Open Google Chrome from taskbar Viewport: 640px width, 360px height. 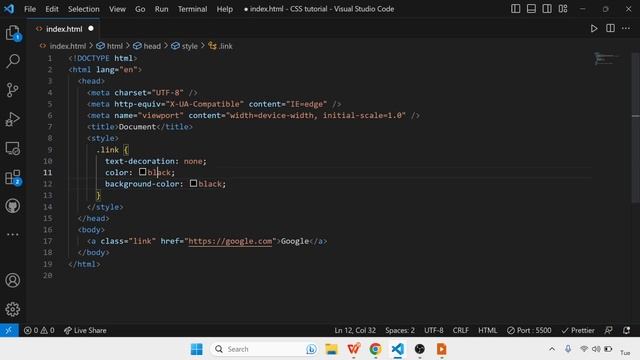[x=376, y=349]
